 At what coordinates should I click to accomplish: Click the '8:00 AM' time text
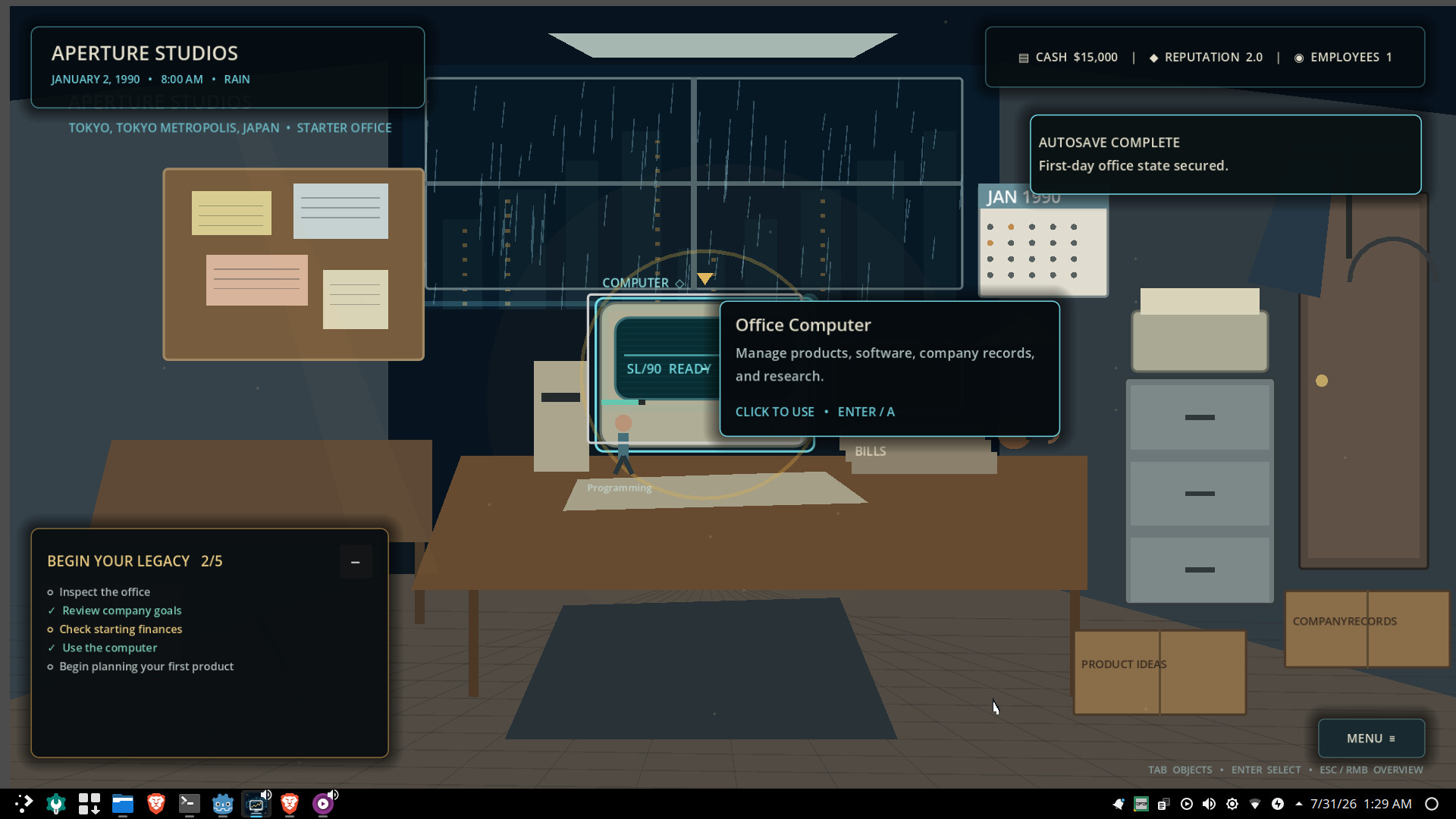[182, 80]
